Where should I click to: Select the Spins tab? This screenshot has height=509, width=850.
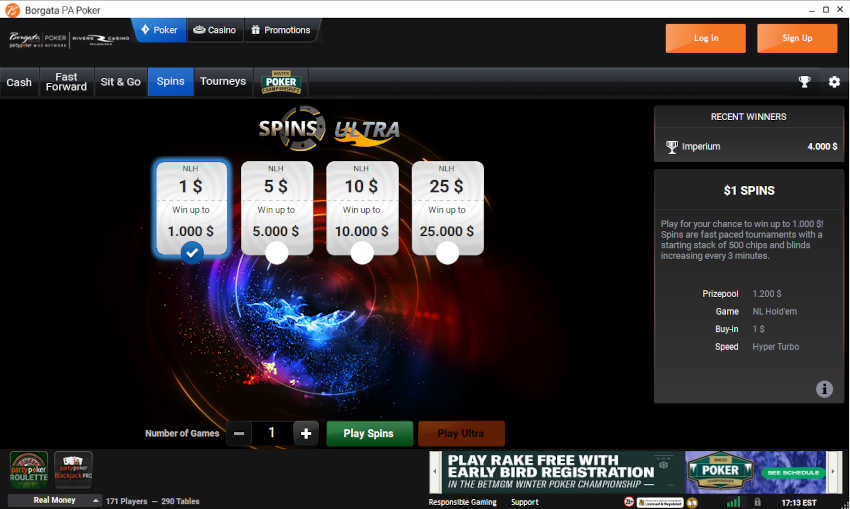coord(170,82)
